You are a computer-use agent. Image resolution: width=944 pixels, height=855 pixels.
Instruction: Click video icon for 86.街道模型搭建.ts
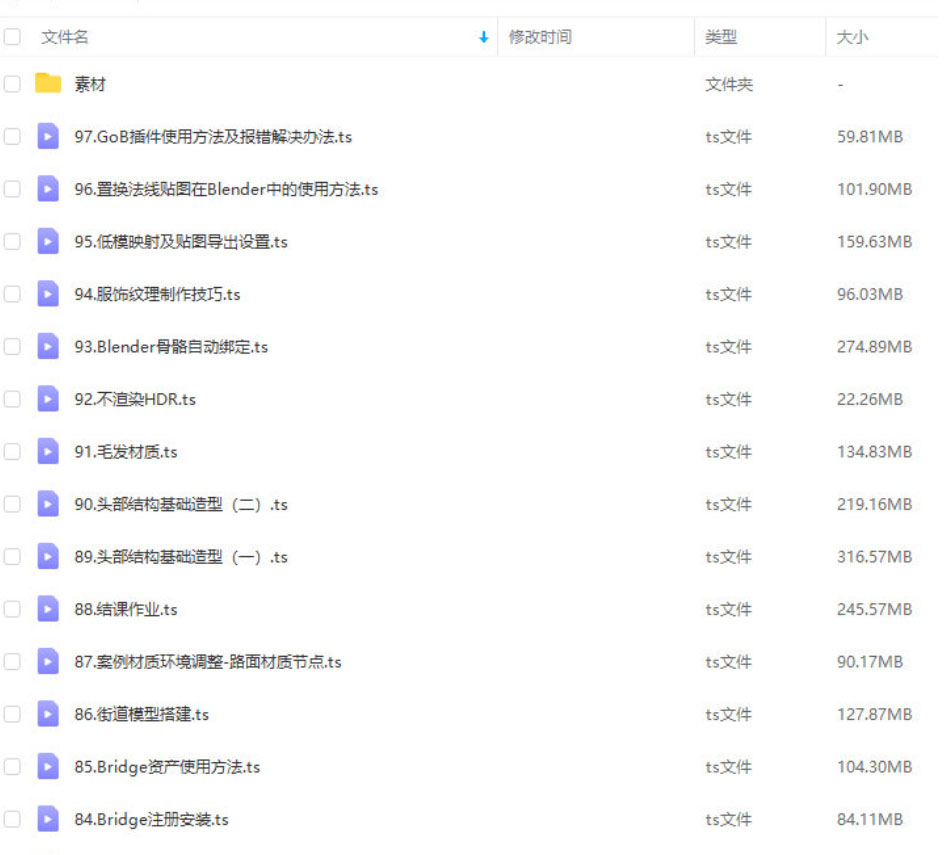point(48,714)
